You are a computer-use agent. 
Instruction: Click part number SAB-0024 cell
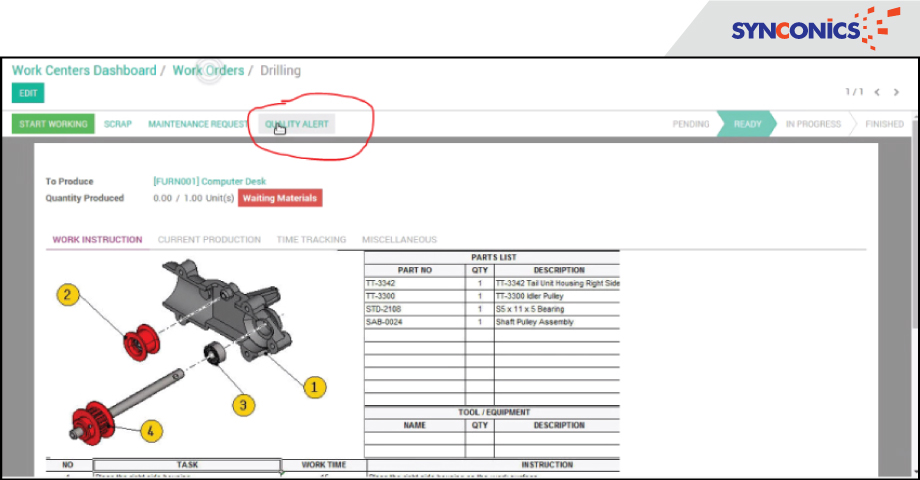click(x=415, y=322)
